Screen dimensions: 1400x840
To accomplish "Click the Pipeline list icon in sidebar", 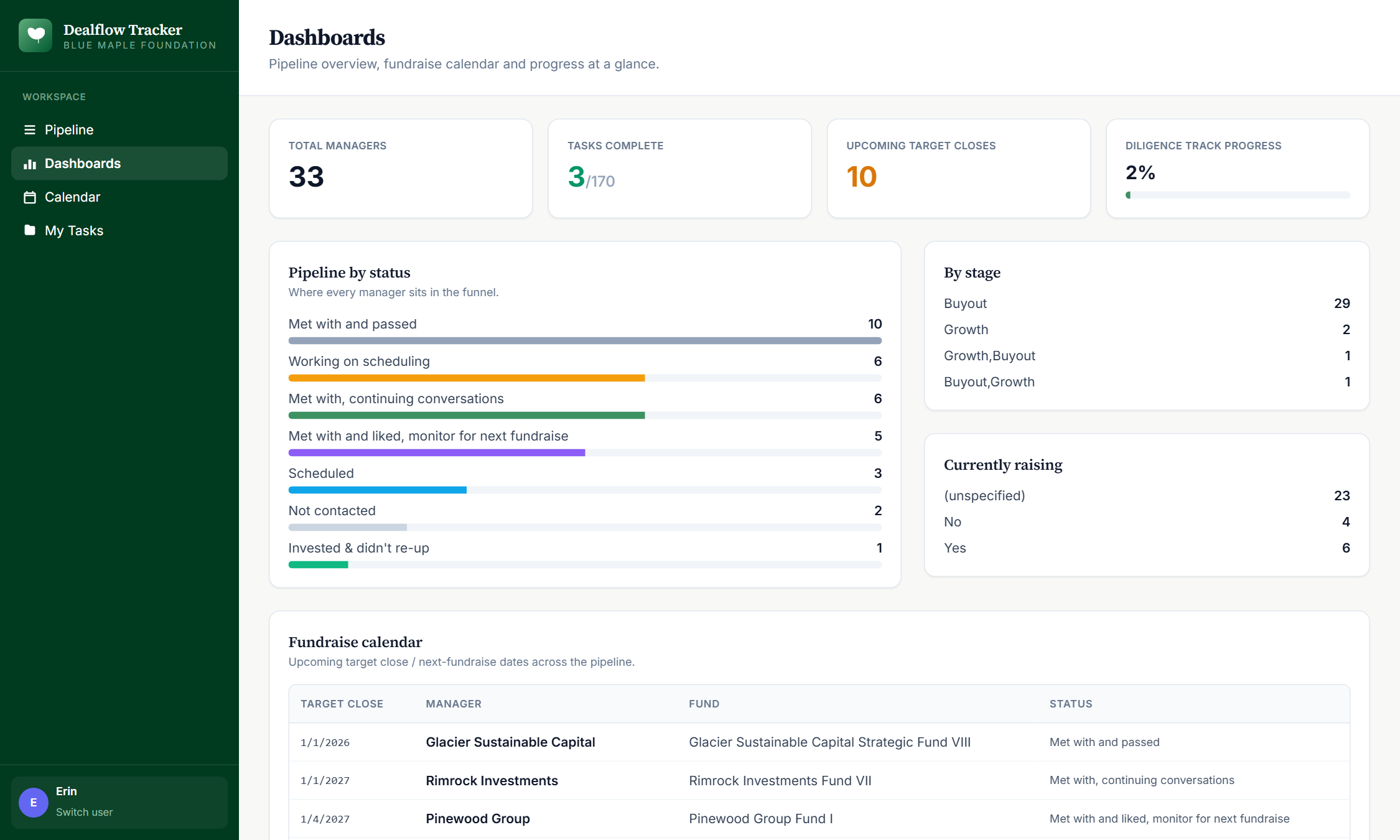I will (29, 130).
